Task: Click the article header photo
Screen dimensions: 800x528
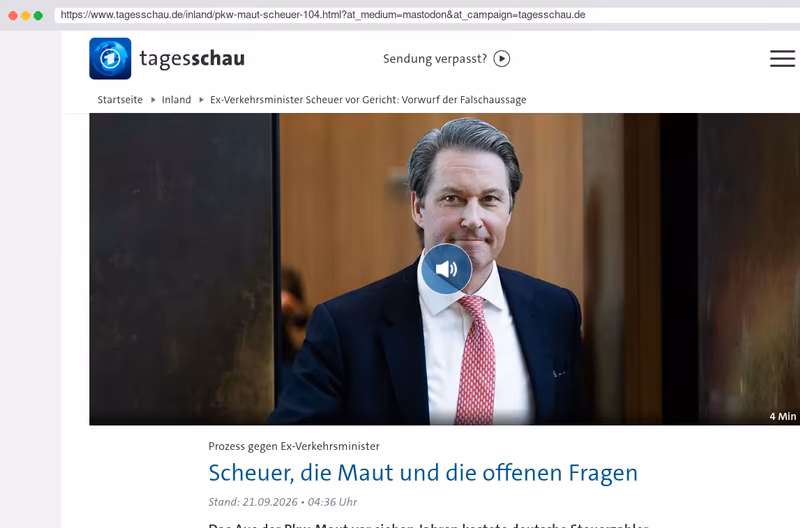Action: [x=444, y=269]
